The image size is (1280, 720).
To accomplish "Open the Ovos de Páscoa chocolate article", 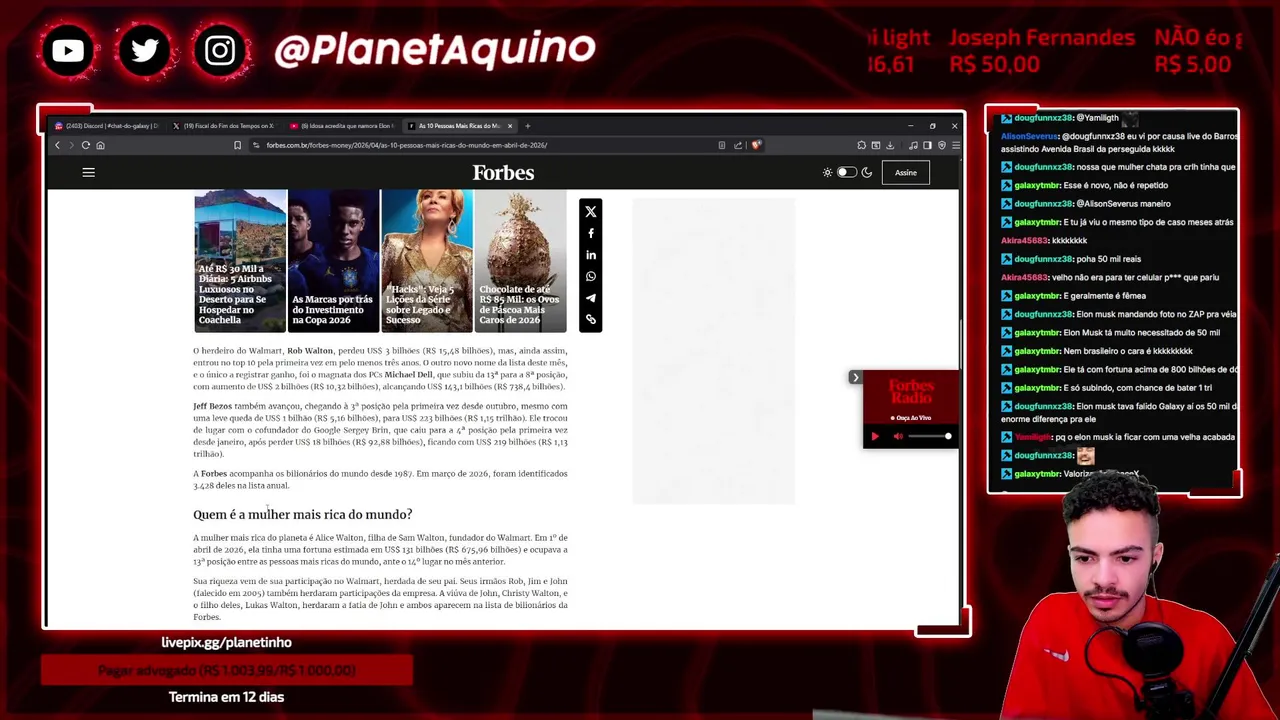I will 520,261.
